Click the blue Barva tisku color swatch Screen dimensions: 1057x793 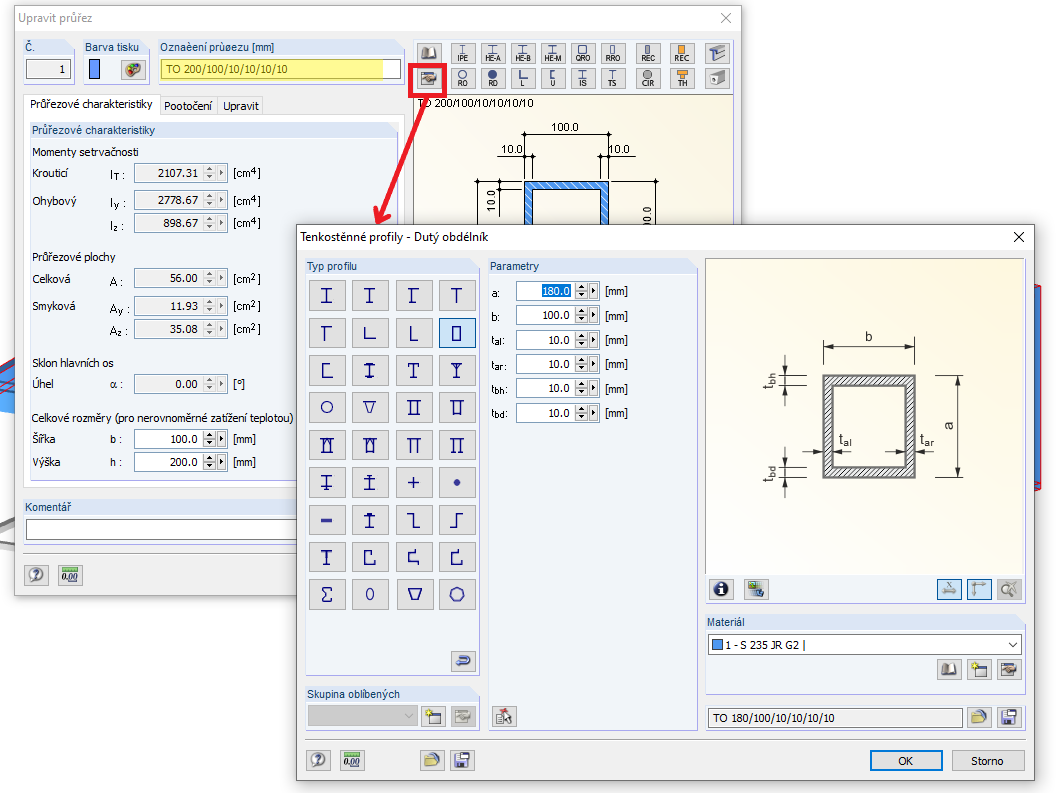[94, 69]
